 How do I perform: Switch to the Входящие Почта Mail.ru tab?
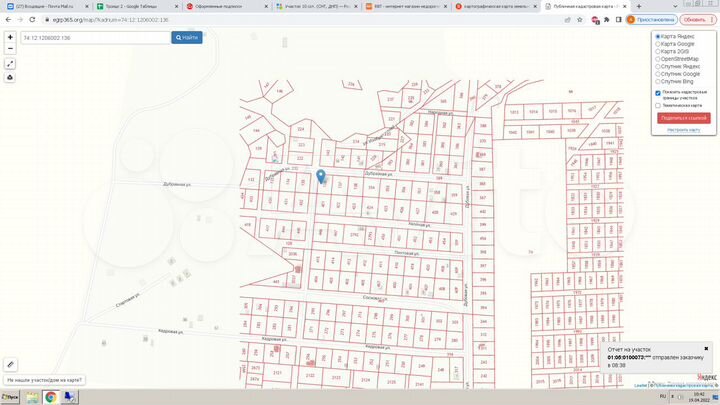45,6
